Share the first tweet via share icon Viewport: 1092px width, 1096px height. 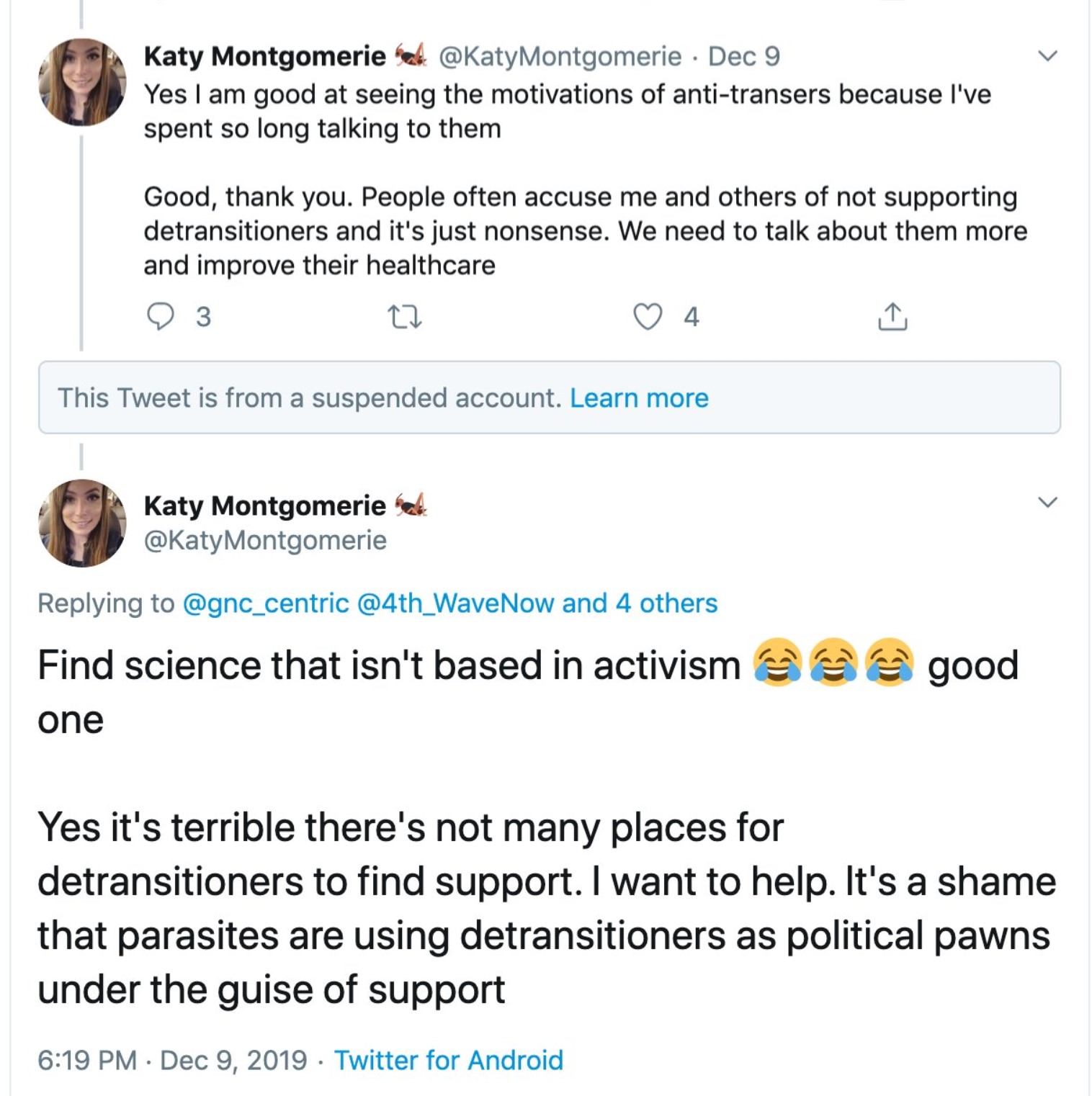pos(892,317)
